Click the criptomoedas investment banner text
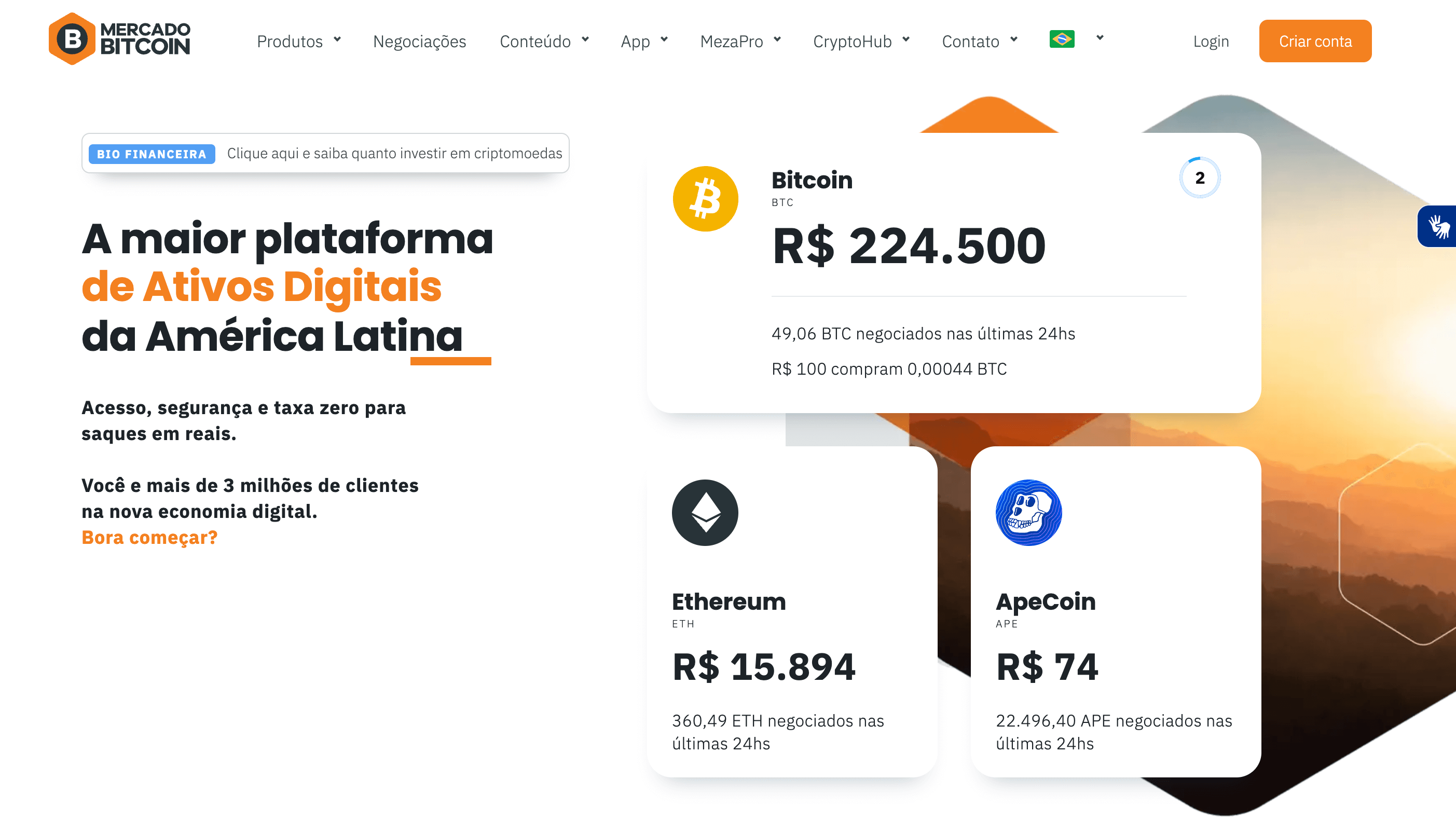The image size is (1456, 821). click(x=394, y=153)
